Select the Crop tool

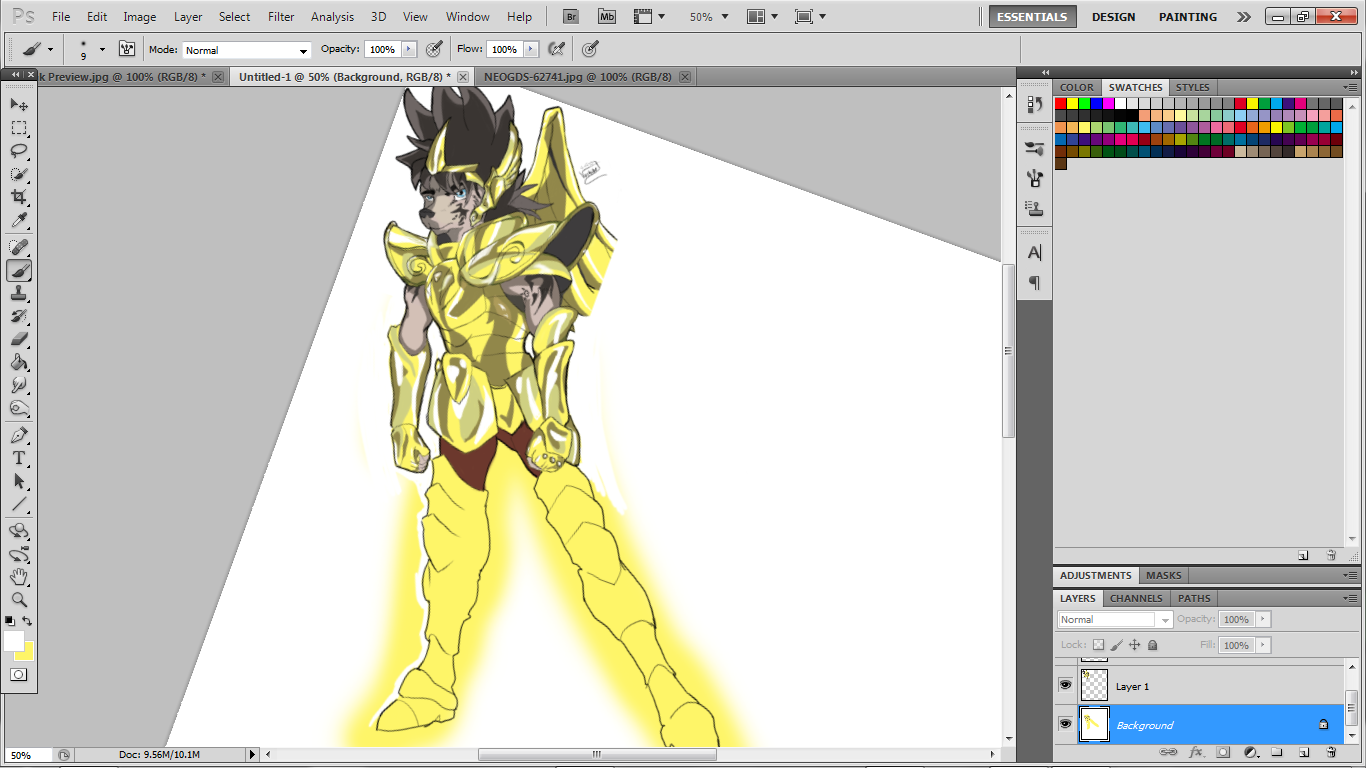(19, 198)
